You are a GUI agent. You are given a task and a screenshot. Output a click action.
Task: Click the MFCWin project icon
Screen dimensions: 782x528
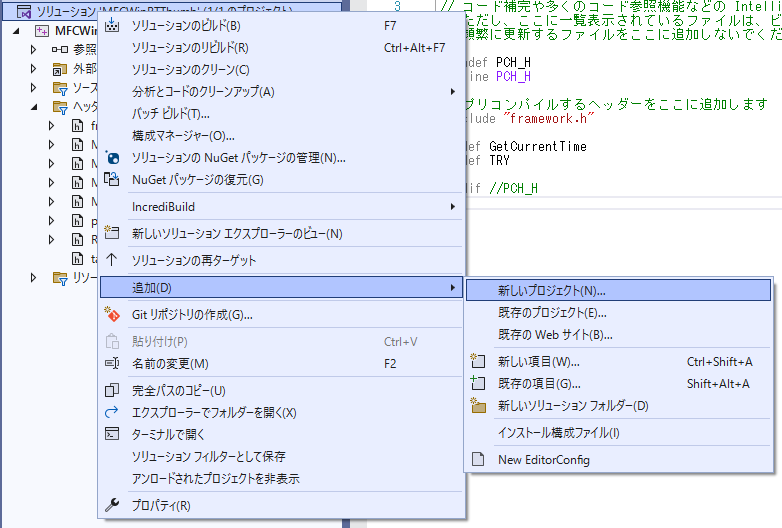tap(42, 31)
